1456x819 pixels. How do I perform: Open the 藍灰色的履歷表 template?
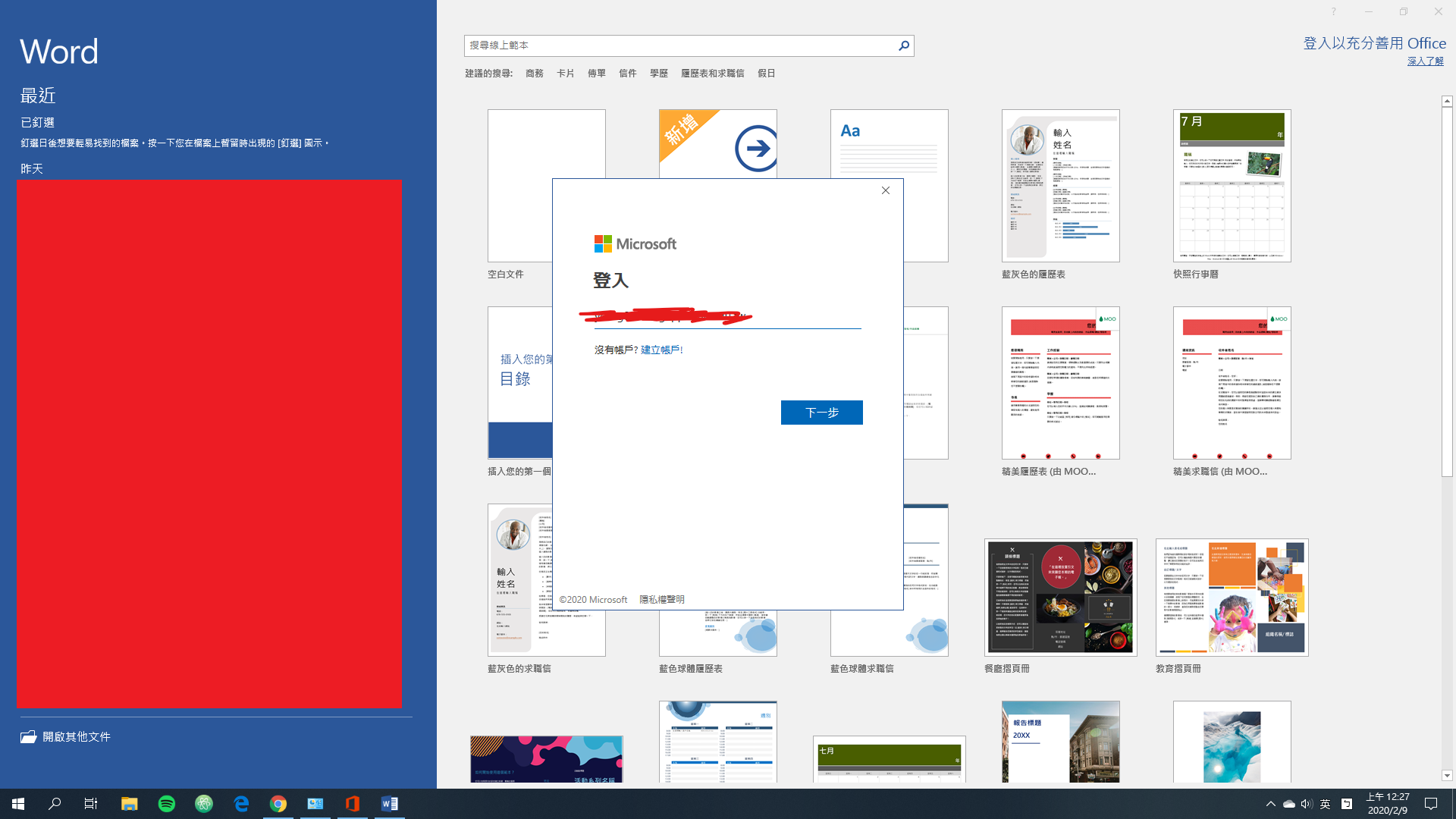pos(1061,186)
